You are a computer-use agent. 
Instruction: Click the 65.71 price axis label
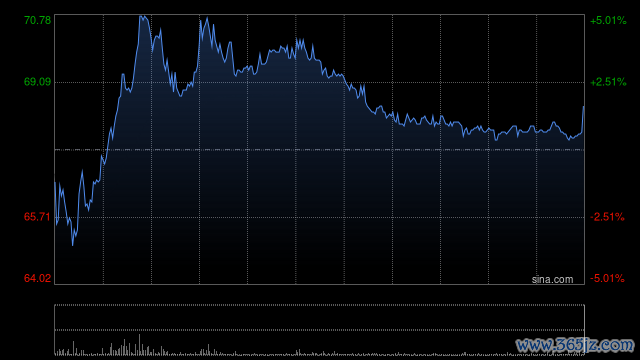pos(38,217)
